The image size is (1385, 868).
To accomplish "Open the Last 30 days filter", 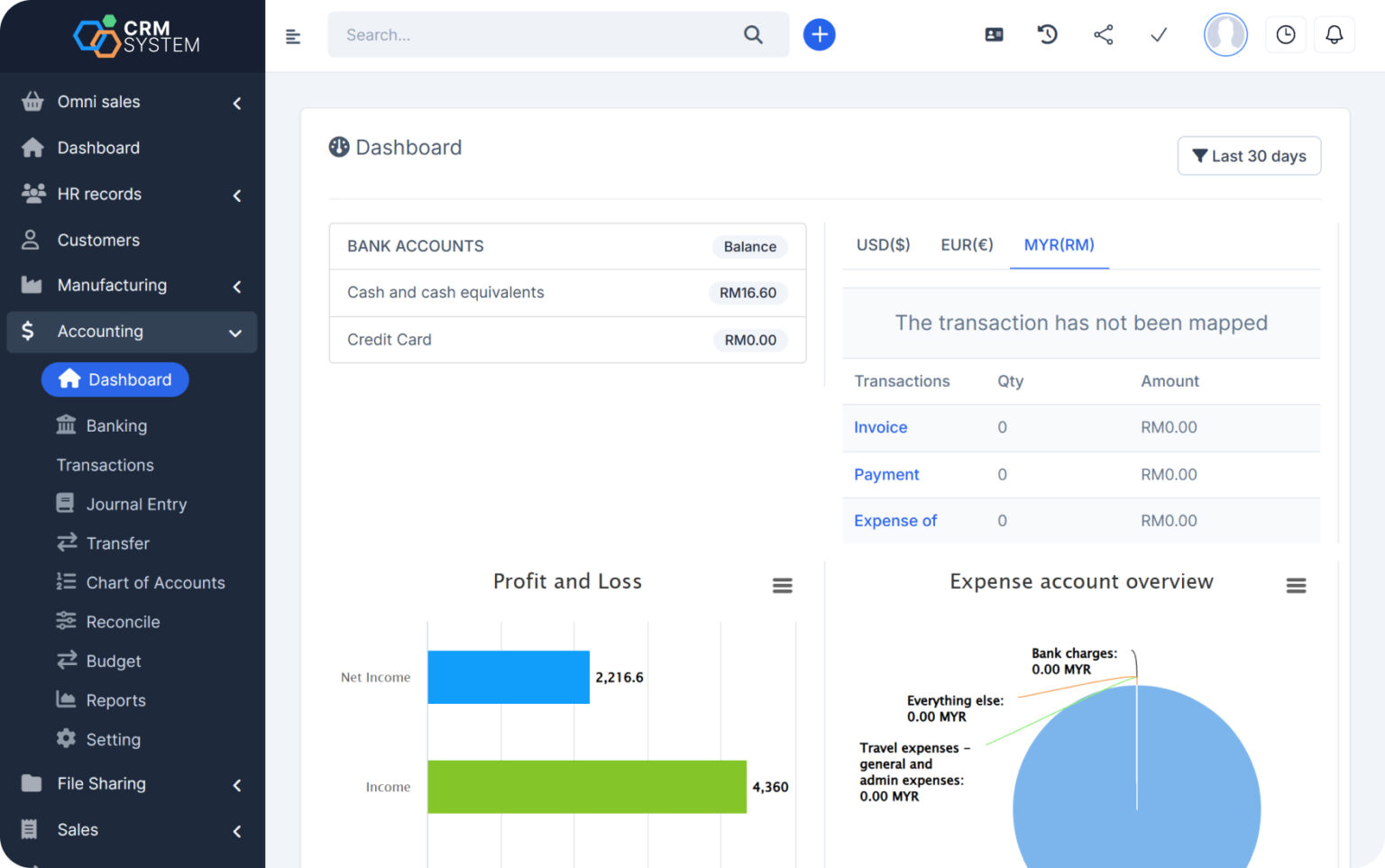I will tap(1248, 156).
